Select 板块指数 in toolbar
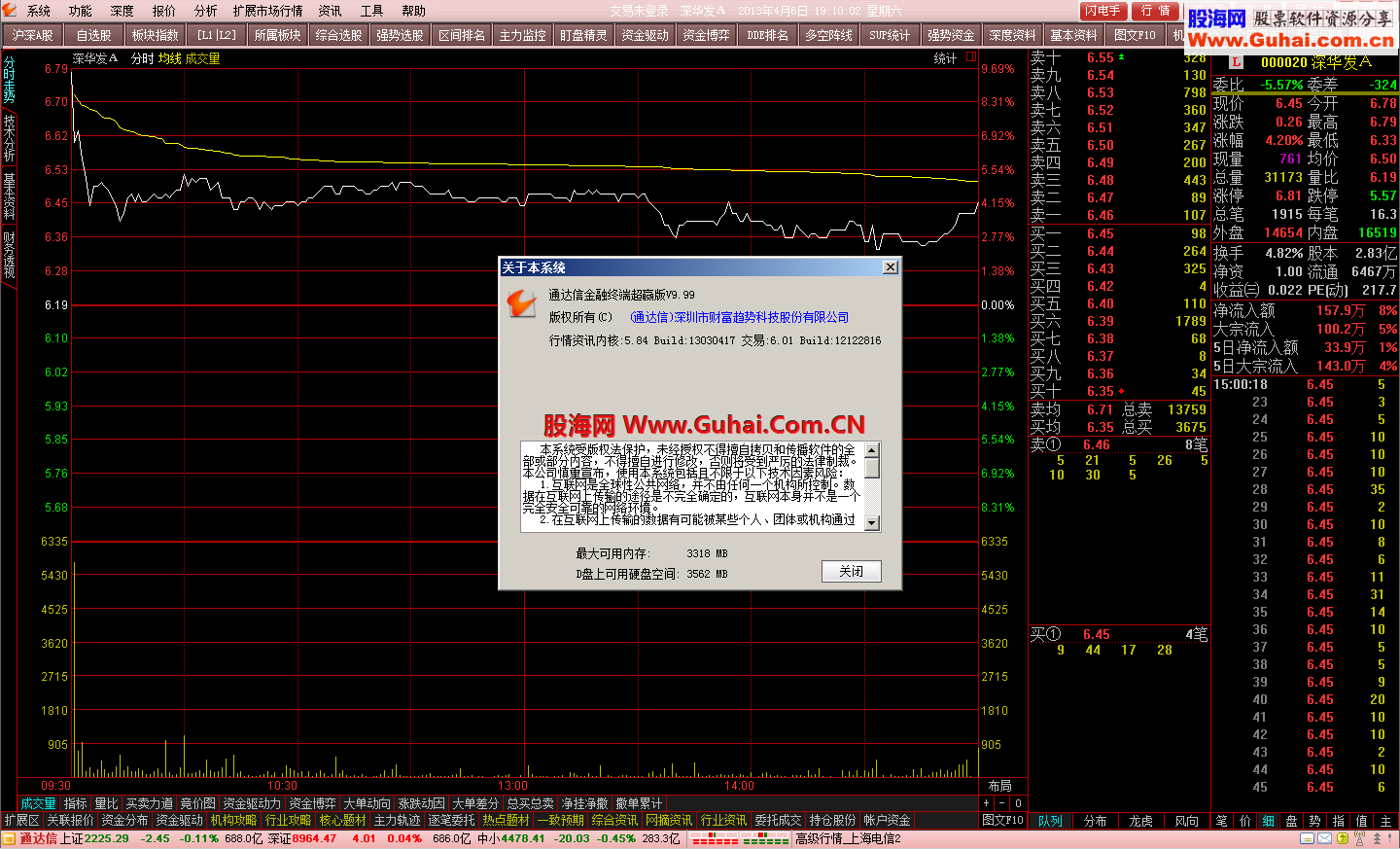This screenshot has width=1400, height=850. [156, 35]
